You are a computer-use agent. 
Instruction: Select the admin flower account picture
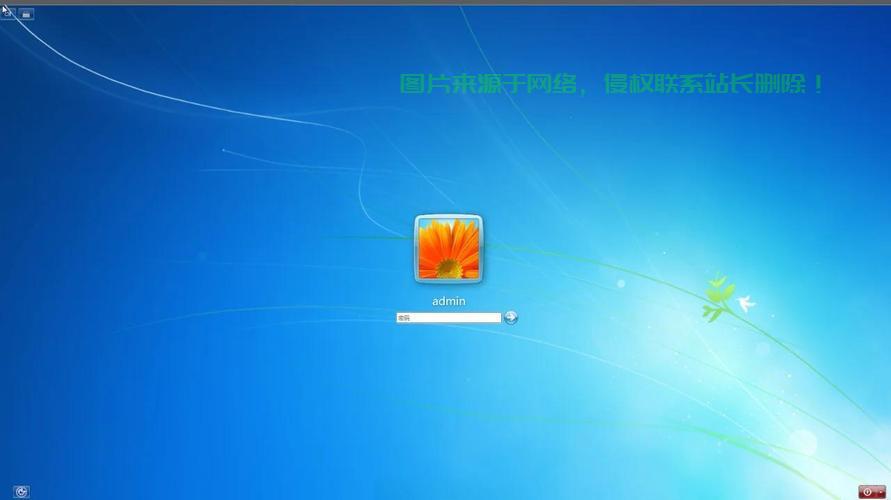coord(448,249)
